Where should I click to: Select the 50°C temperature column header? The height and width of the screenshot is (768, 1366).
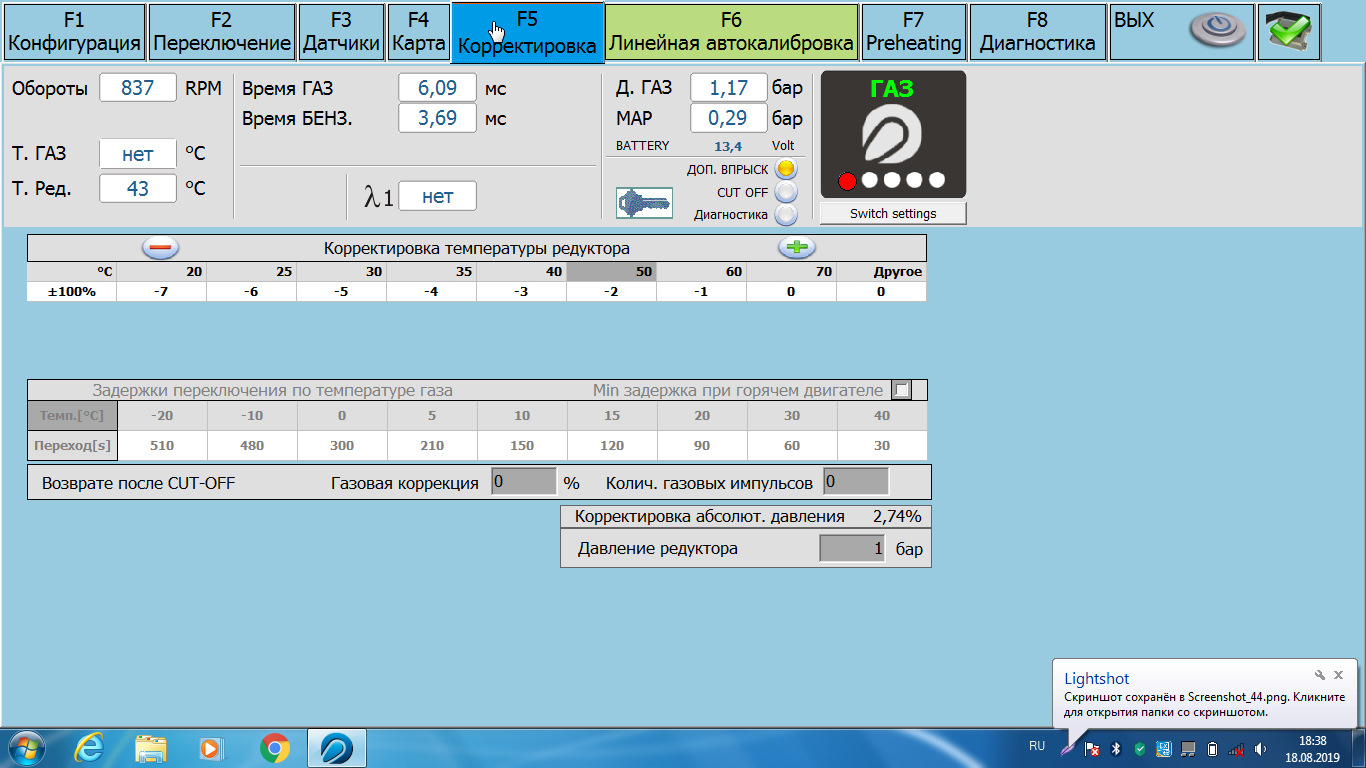(x=611, y=272)
